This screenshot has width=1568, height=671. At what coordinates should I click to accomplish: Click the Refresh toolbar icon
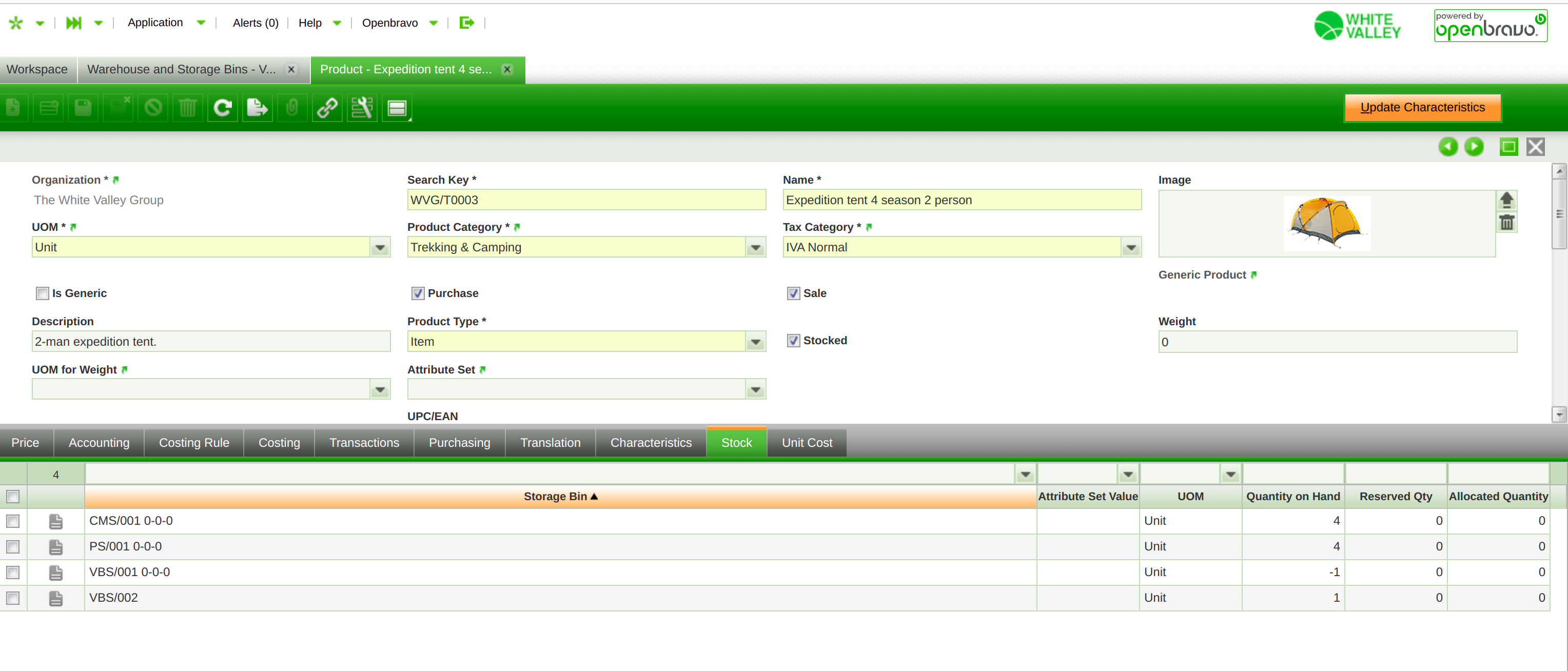(x=222, y=108)
